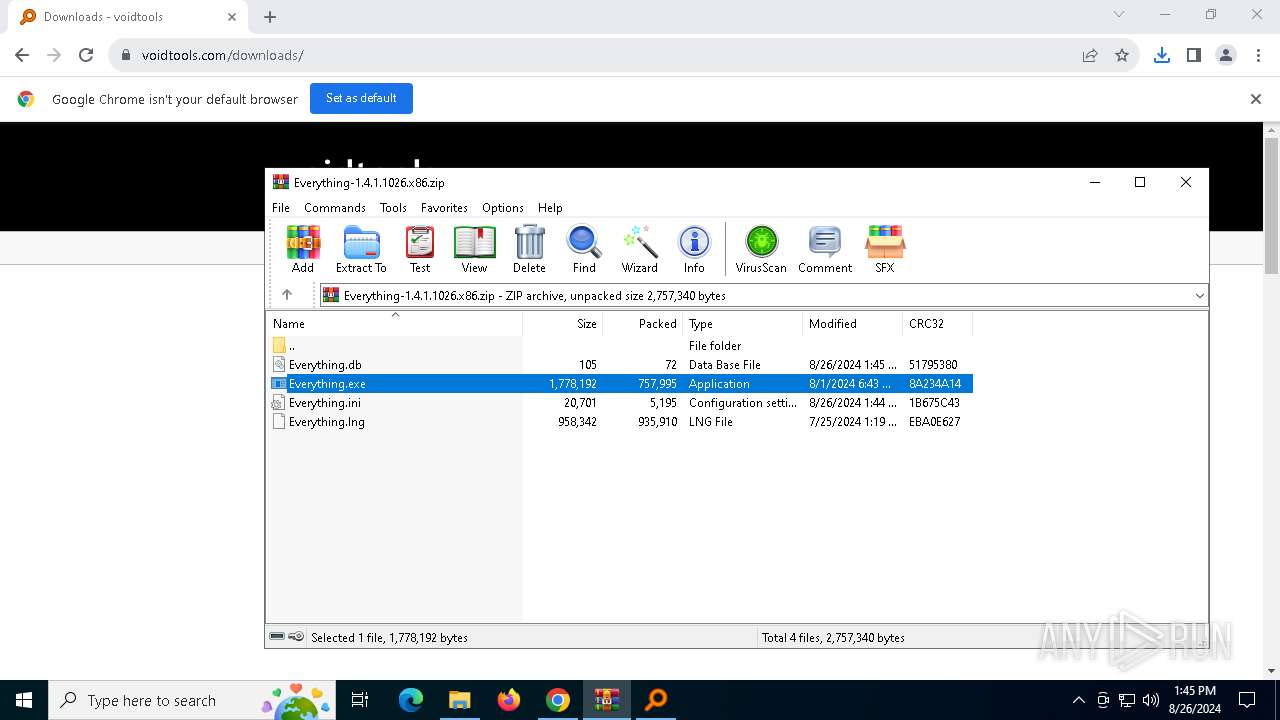
Task: Open a new Chrome tab
Action: tap(270, 17)
